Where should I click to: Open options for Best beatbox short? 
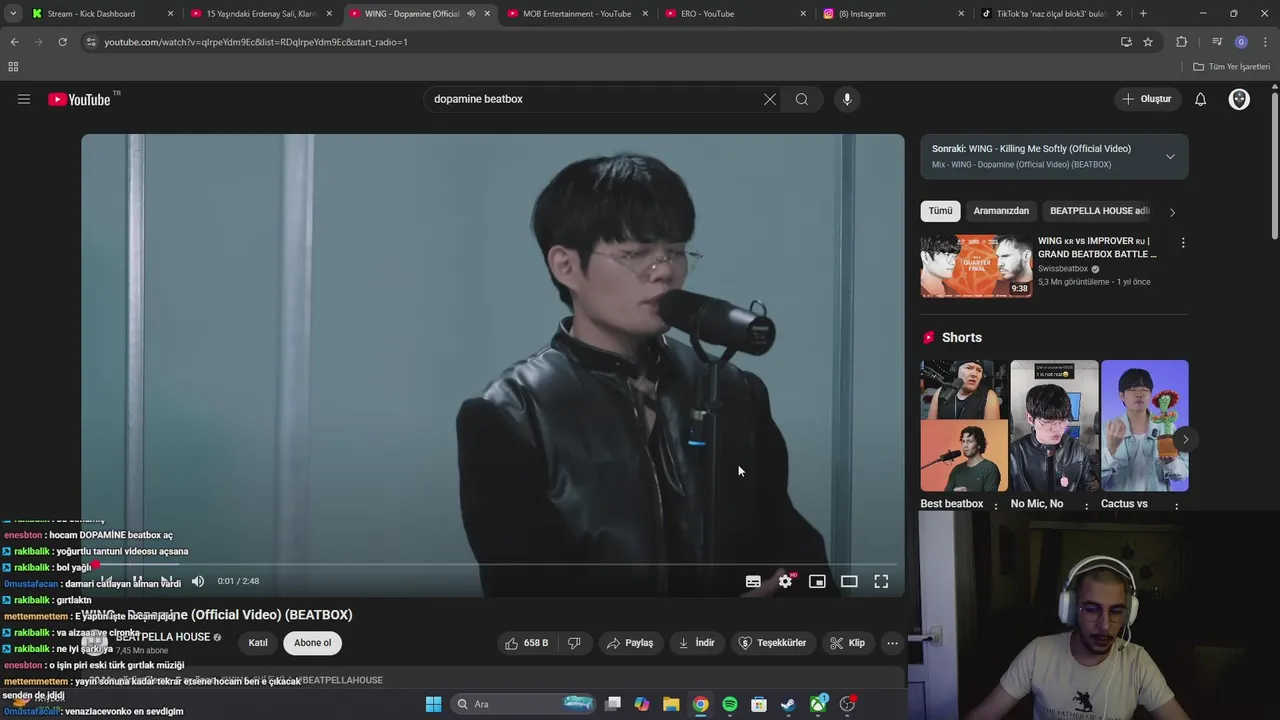pyautogui.click(x=996, y=506)
